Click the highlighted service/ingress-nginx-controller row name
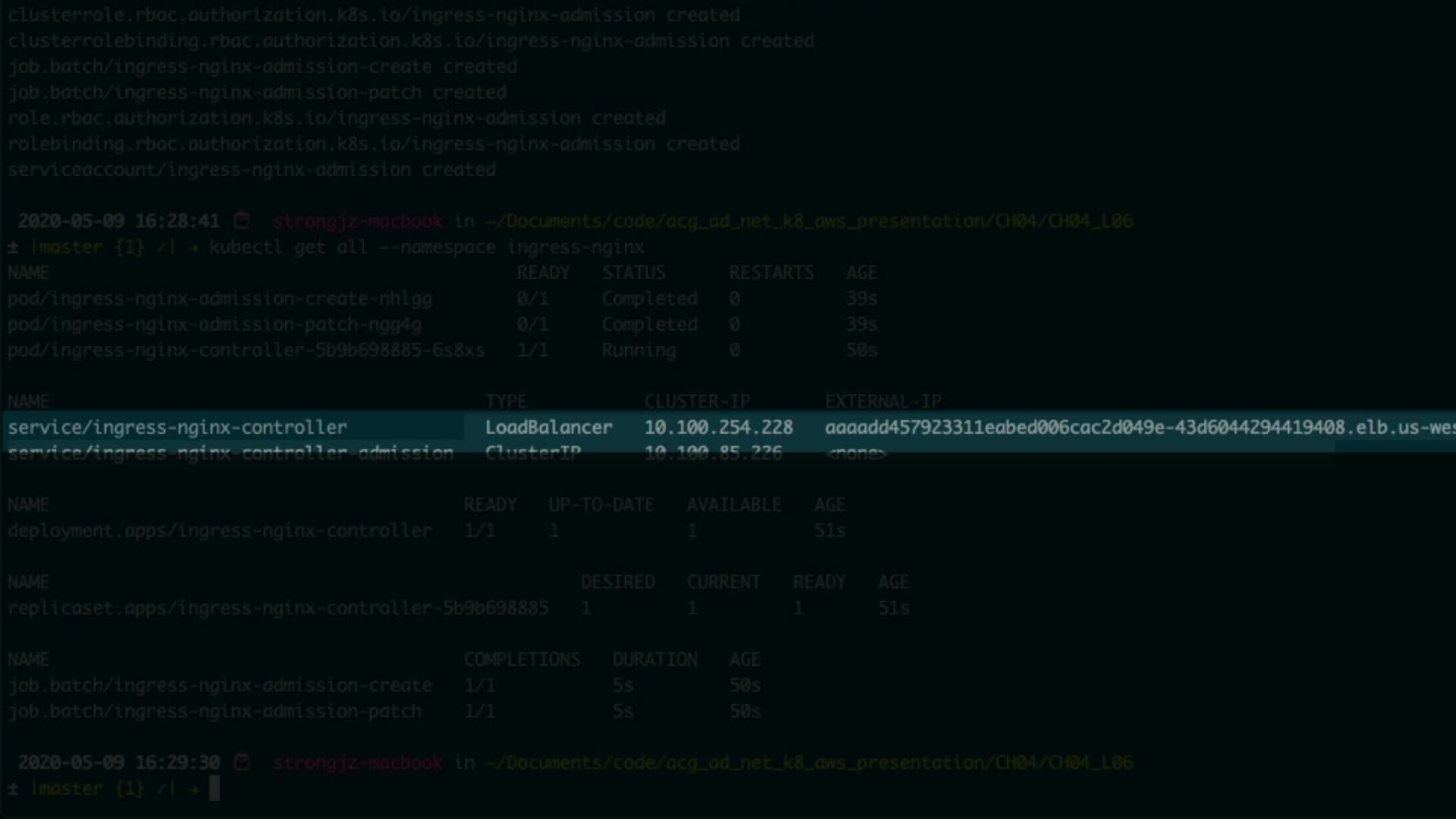The image size is (1456, 819). tap(177, 428)
